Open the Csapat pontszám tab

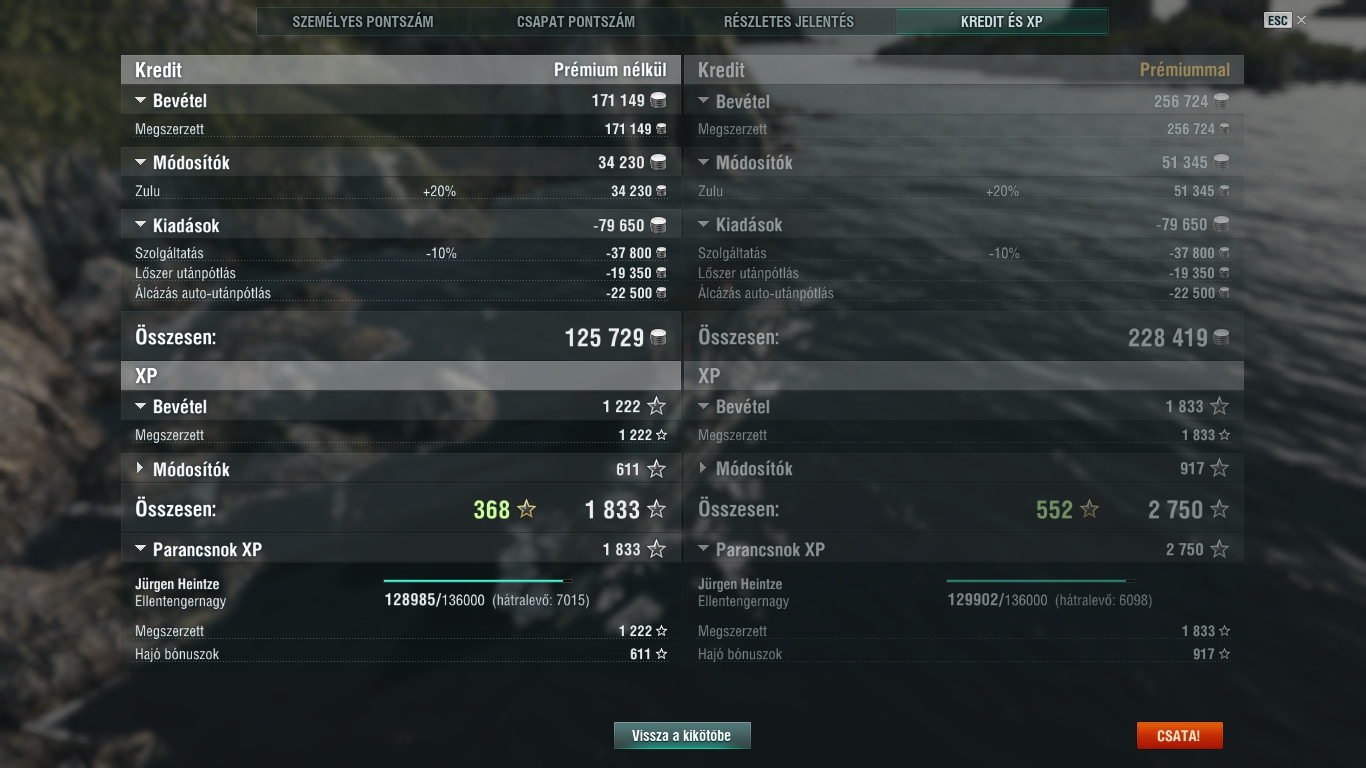(576, 21)
